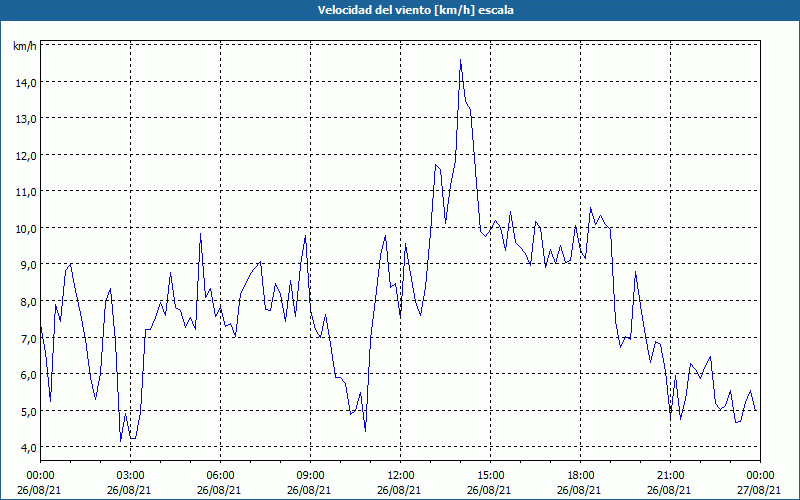Click the lowest wind dip before 03:00
Image resolution: width=800 pixels, height=500 pixels.
pyautogui.click(x=121, y=440)
